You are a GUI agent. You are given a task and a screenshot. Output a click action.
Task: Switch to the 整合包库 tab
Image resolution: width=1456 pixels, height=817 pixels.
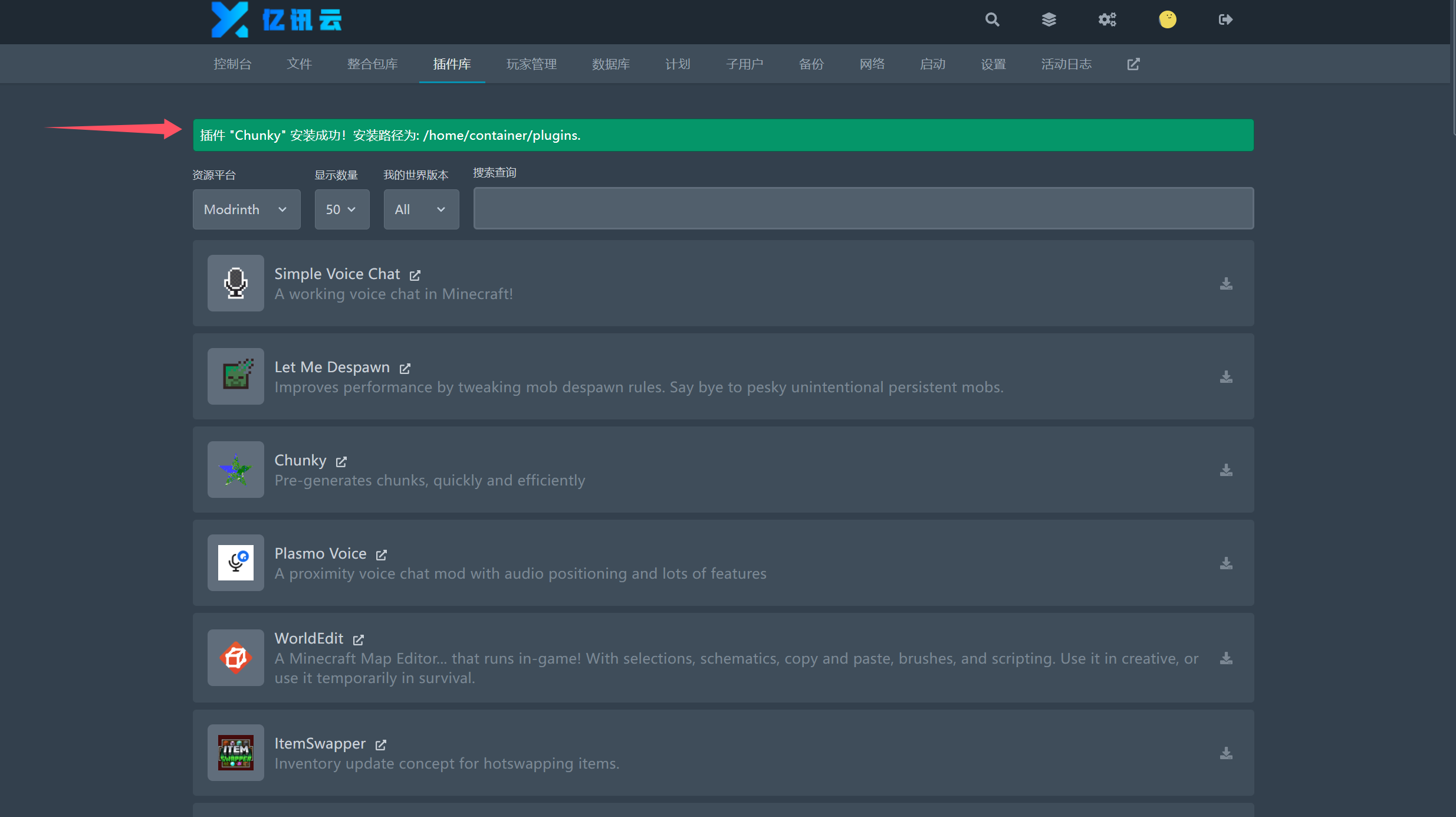click(372, 64)
